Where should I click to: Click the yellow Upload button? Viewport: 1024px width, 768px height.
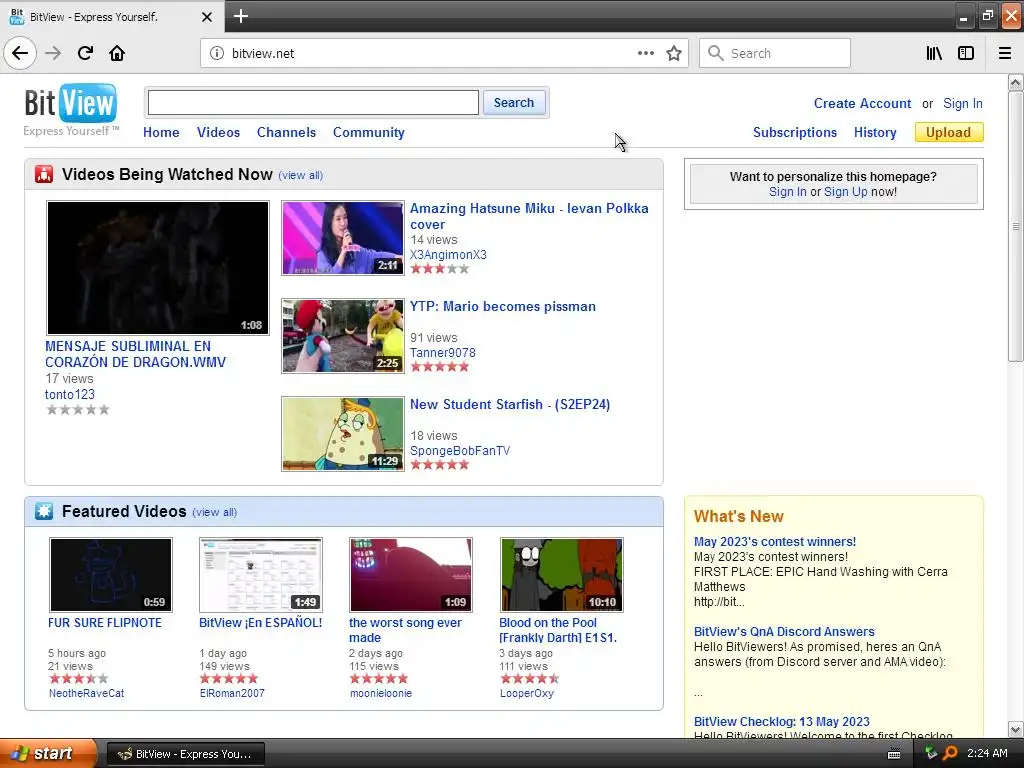tap(949, 133)
